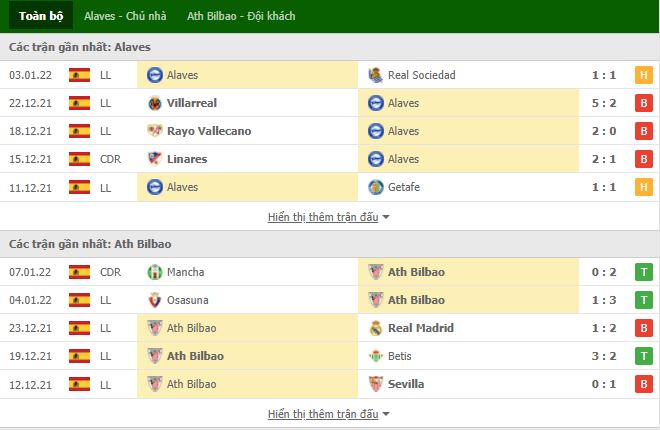Click the Real Madrid club crest

375,328
